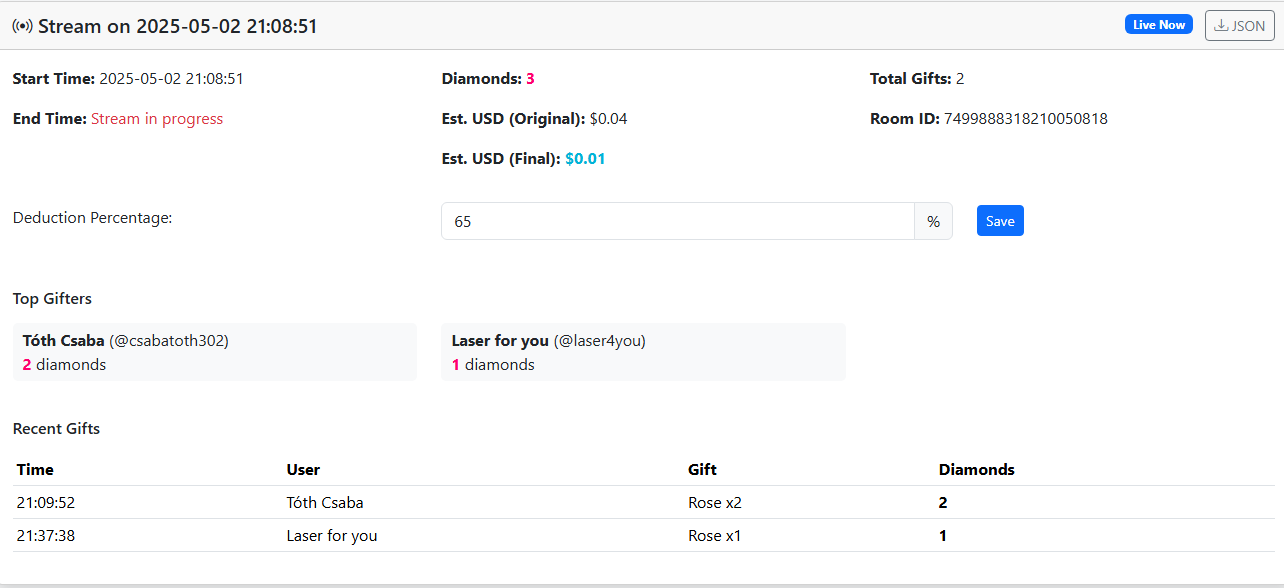This screenshot has height=588, width=1284.
Task: Click the Stream in progress status text
Action: click(x=157, y=119)
